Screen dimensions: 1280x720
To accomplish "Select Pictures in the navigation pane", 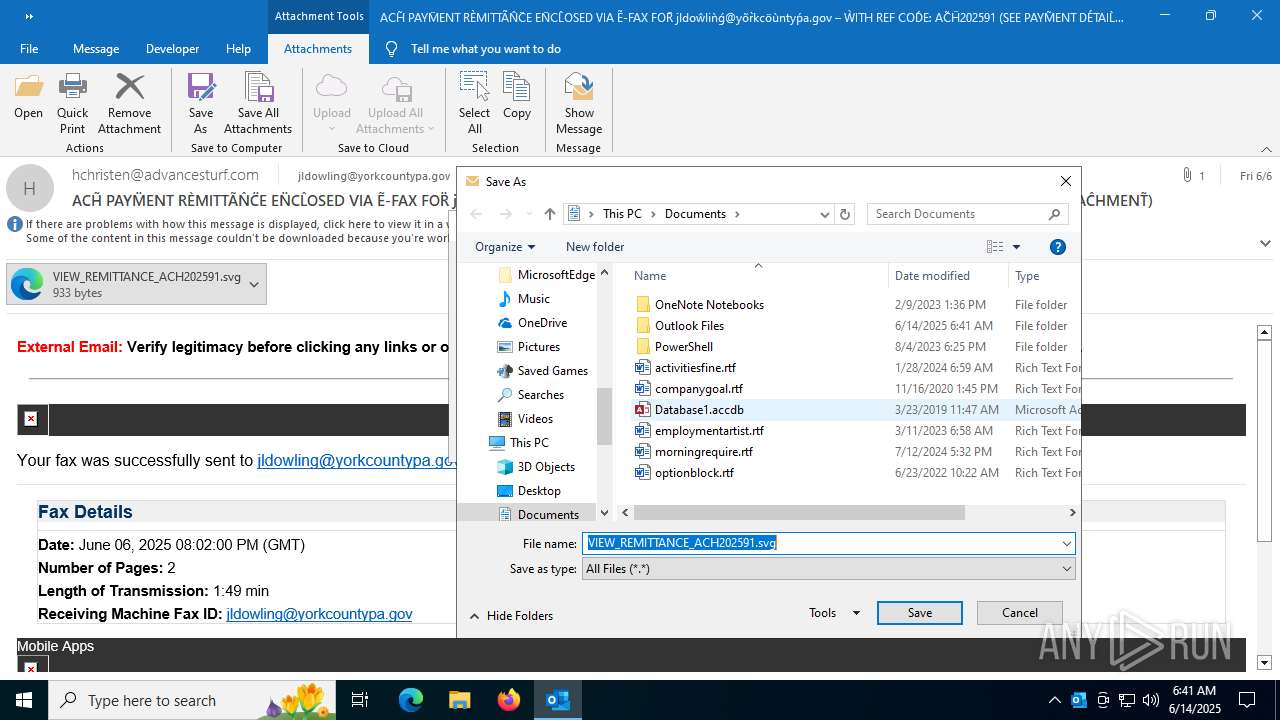I will click(x=538, y=346).
